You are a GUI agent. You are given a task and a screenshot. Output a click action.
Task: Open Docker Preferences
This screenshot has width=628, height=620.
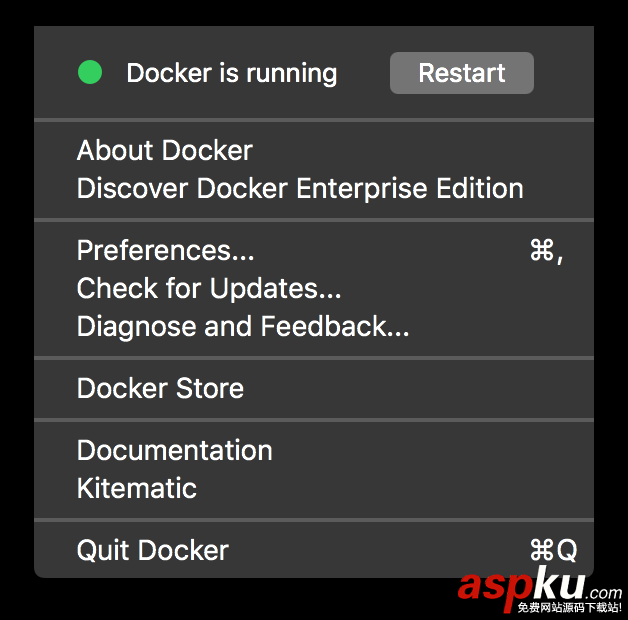click(165, 251)
